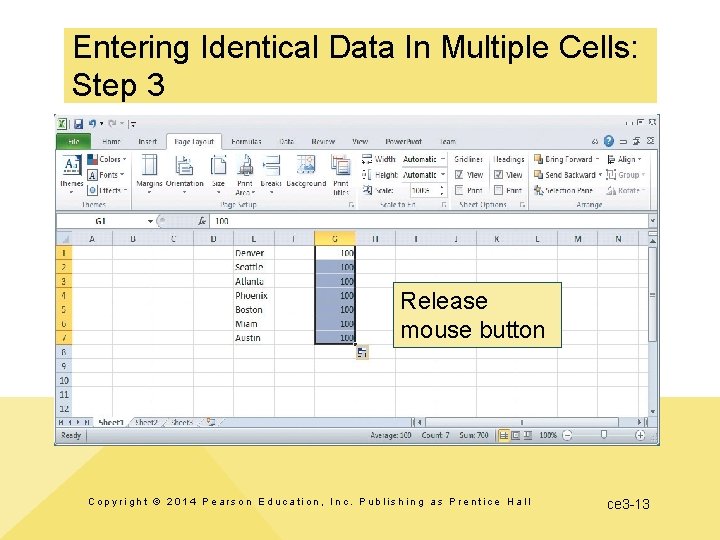Select the cell containing Phoenix

pyautogui.click(x=254, y=295)
